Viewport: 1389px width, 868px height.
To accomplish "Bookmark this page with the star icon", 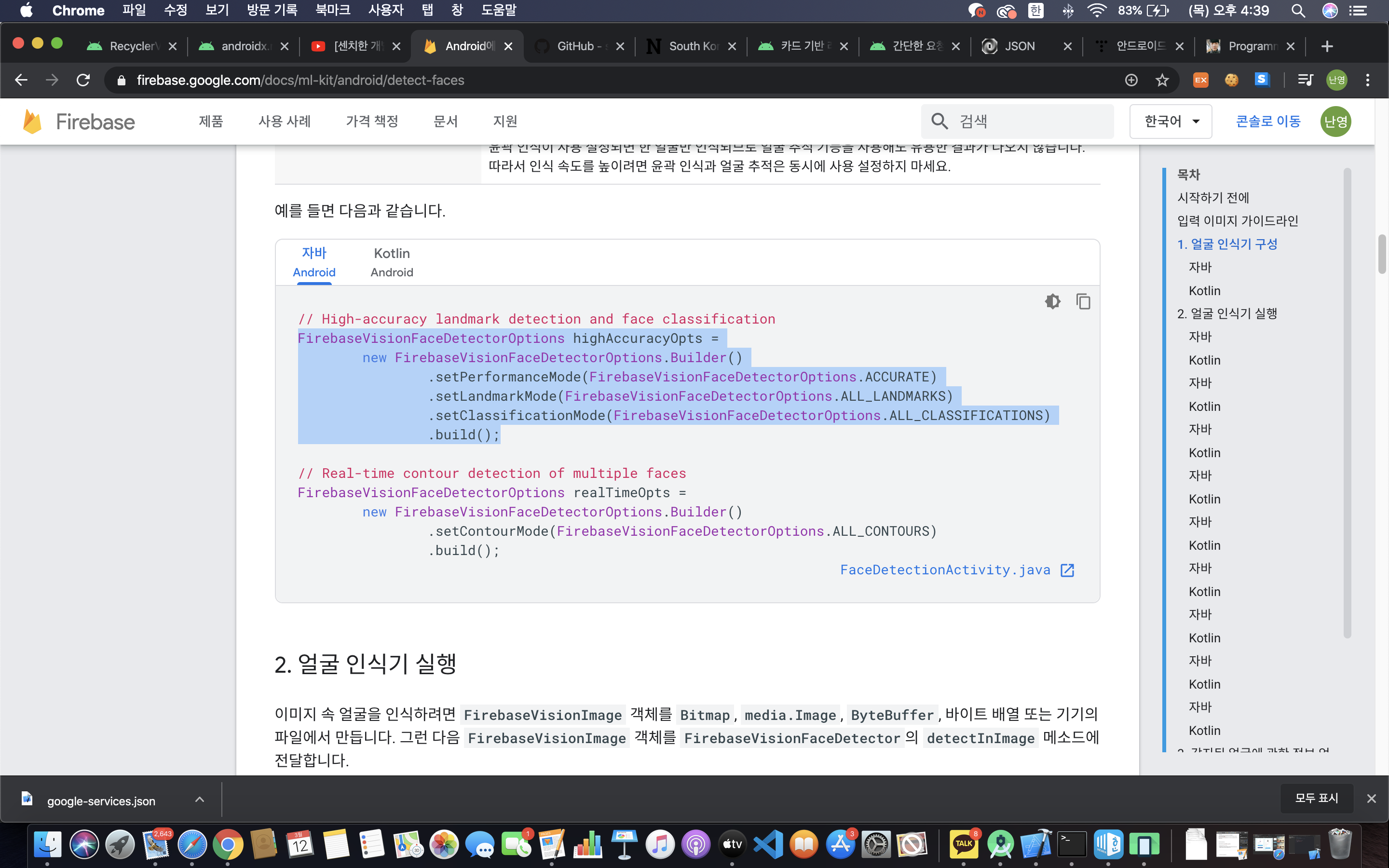I will pos(1162,81).
